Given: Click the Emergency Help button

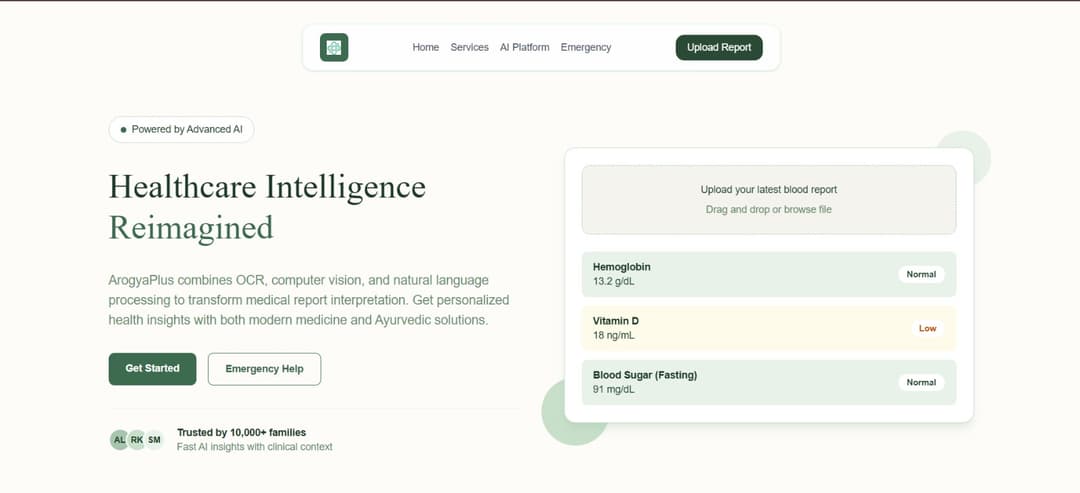Looking at the screenshot, I should click(264, 368).
